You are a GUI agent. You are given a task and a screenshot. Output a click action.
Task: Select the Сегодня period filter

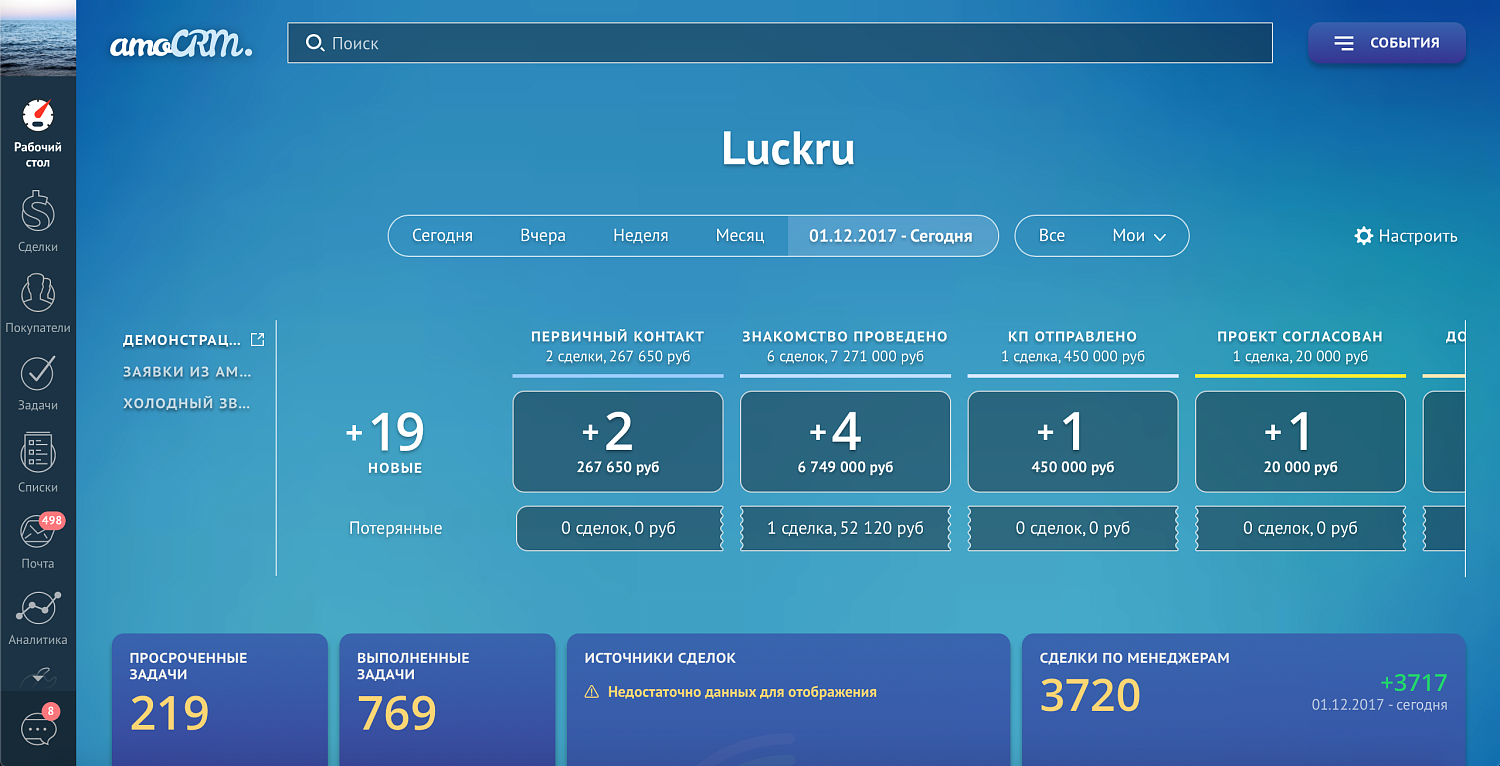coord(443,234)
